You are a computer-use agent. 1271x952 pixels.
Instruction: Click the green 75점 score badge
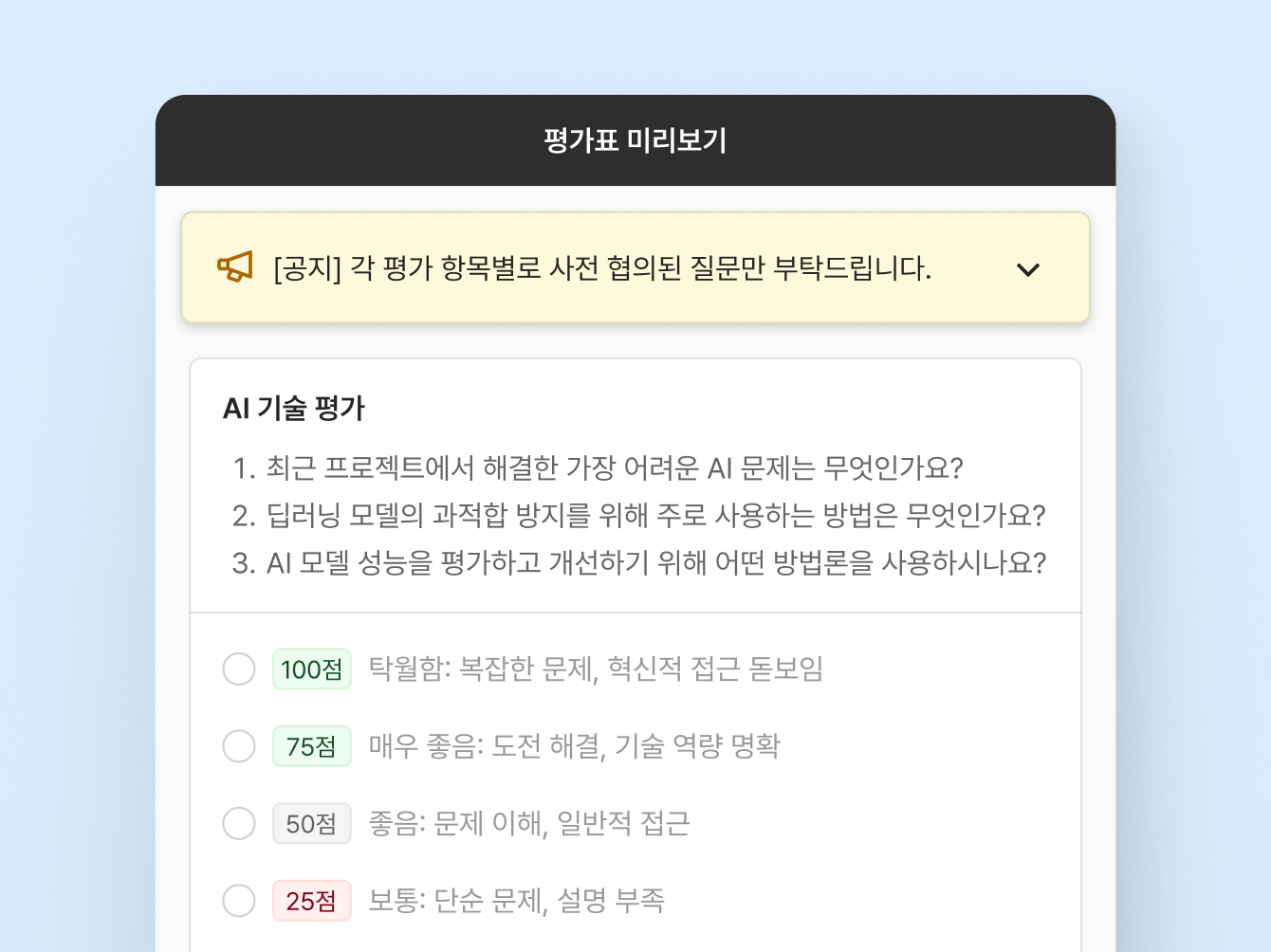point(312,746)
